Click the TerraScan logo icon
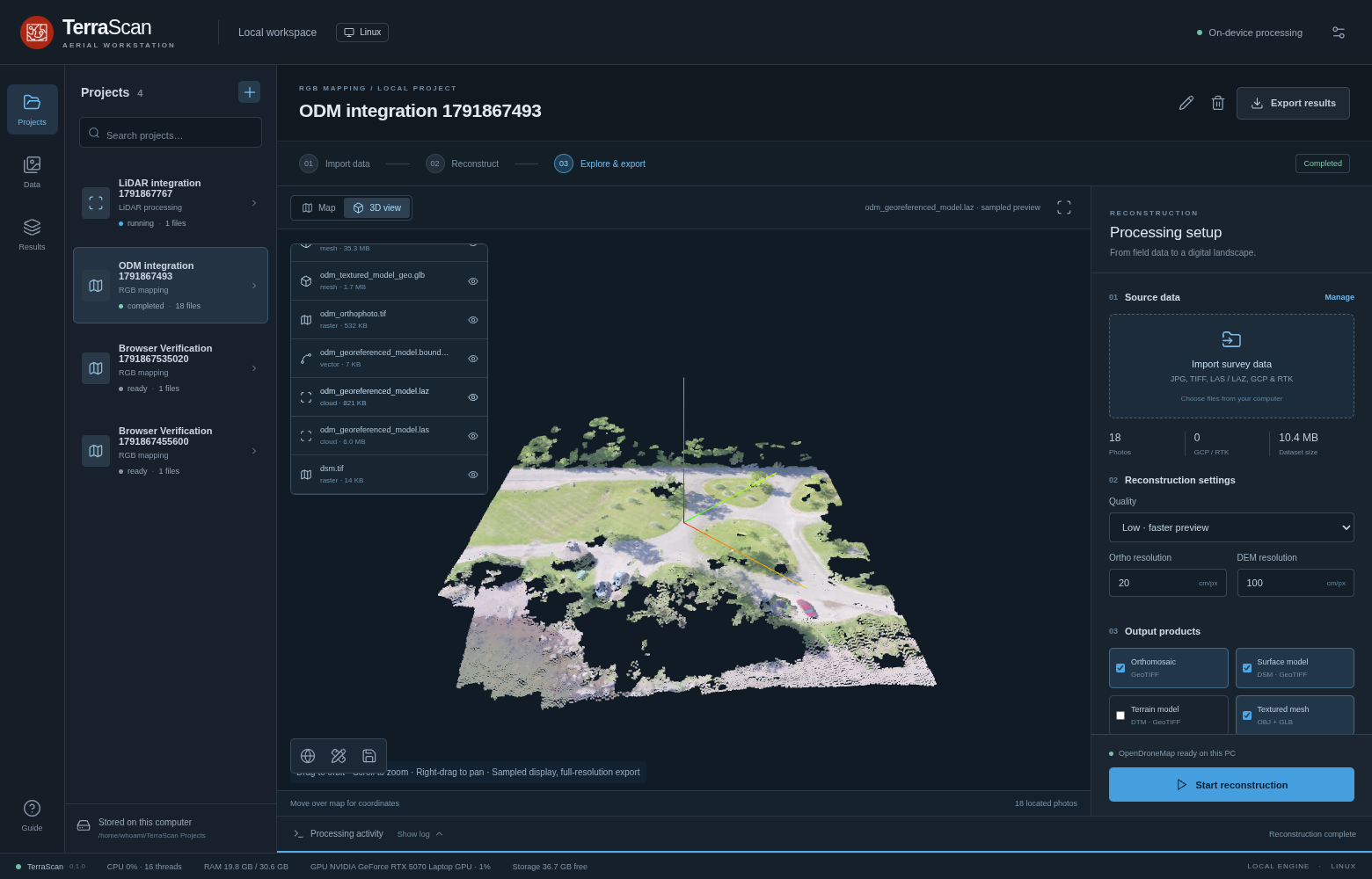 (x=37, y=33)
